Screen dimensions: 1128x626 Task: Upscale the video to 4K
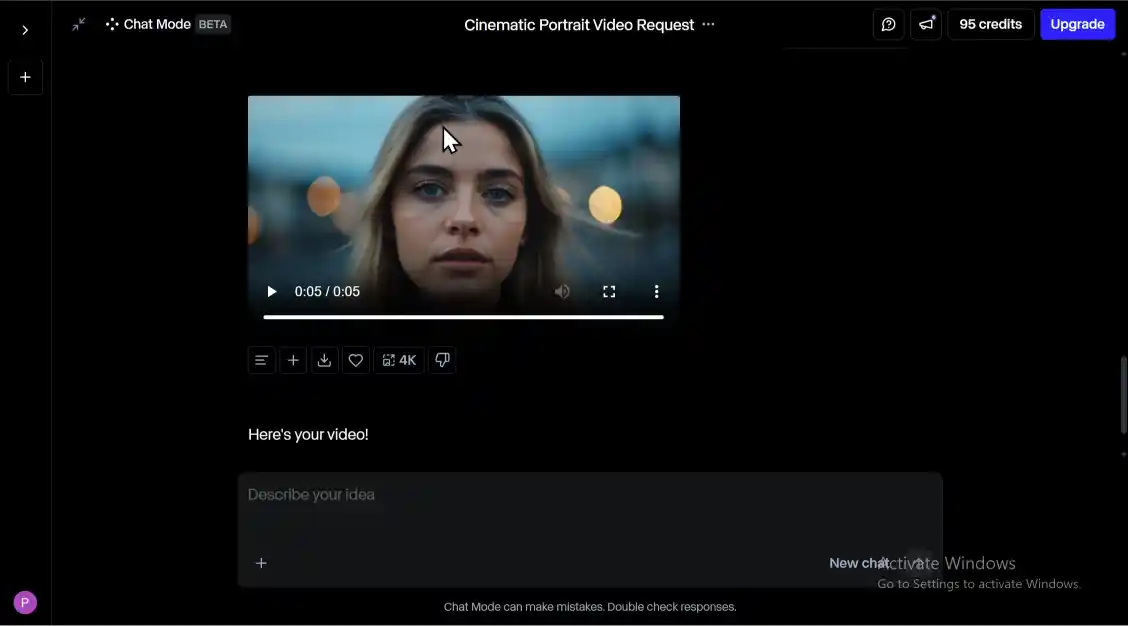pos(399,360)
